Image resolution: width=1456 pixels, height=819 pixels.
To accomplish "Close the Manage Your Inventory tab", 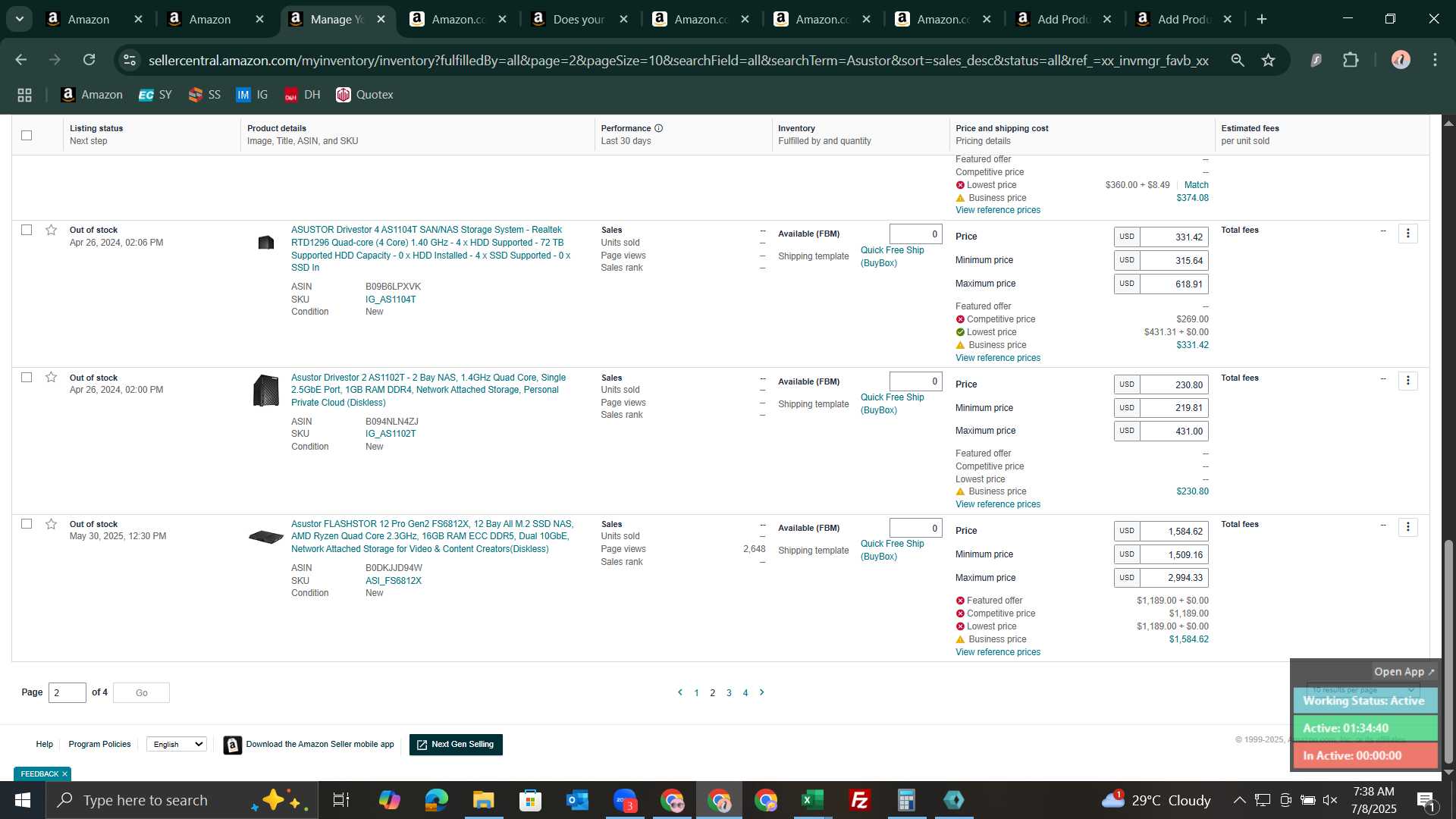I will point(381,19).
